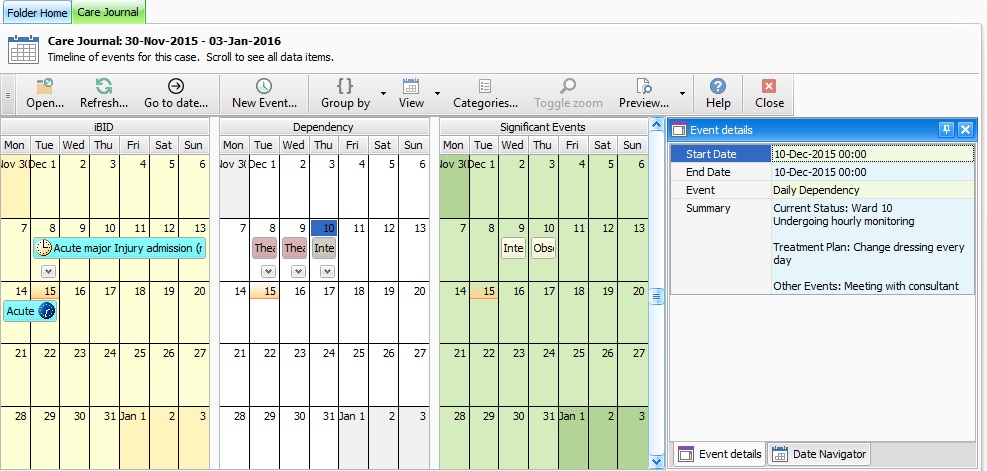The width and height of the screenshot is (987, 471).
Task: Click the Summary text field
Action: pos(872,246)
